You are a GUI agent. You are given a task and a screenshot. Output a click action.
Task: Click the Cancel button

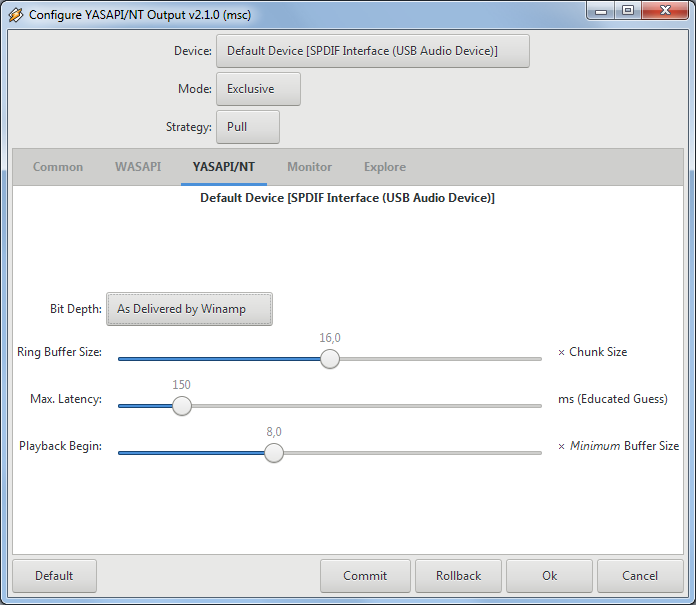pos(640,576)
